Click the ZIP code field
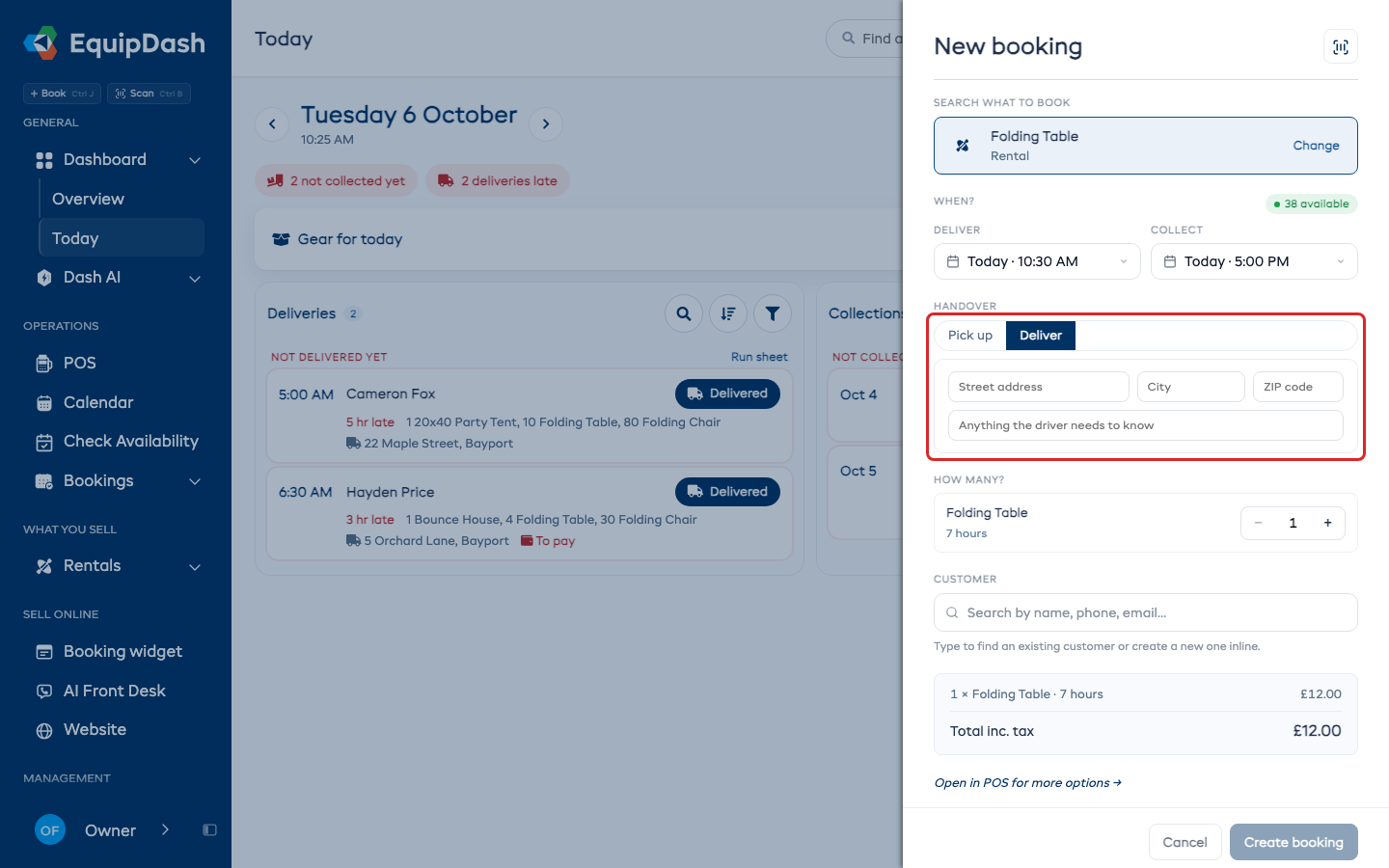This screenshot has height=868, width=1389. coord(1298,387)
